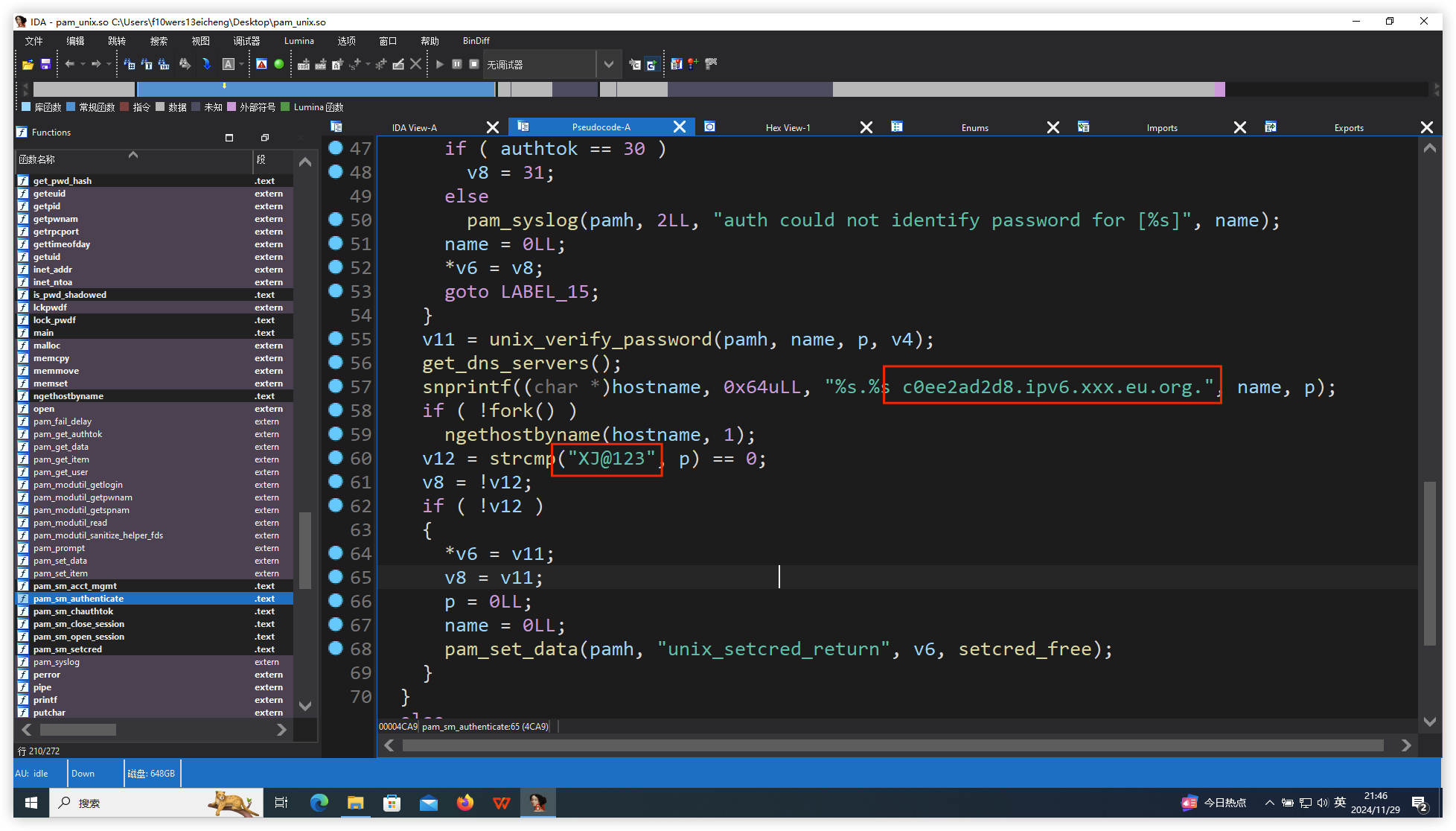Close the Enums tab
The width and height of the screenshot is (1456, 831).
pyautogui.click(x=1053, y=127)
